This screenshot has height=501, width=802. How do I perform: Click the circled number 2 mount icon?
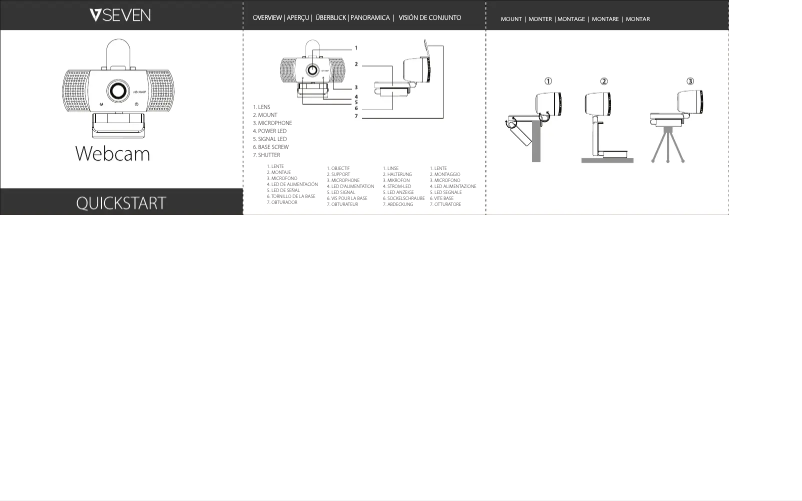point(604,82)
